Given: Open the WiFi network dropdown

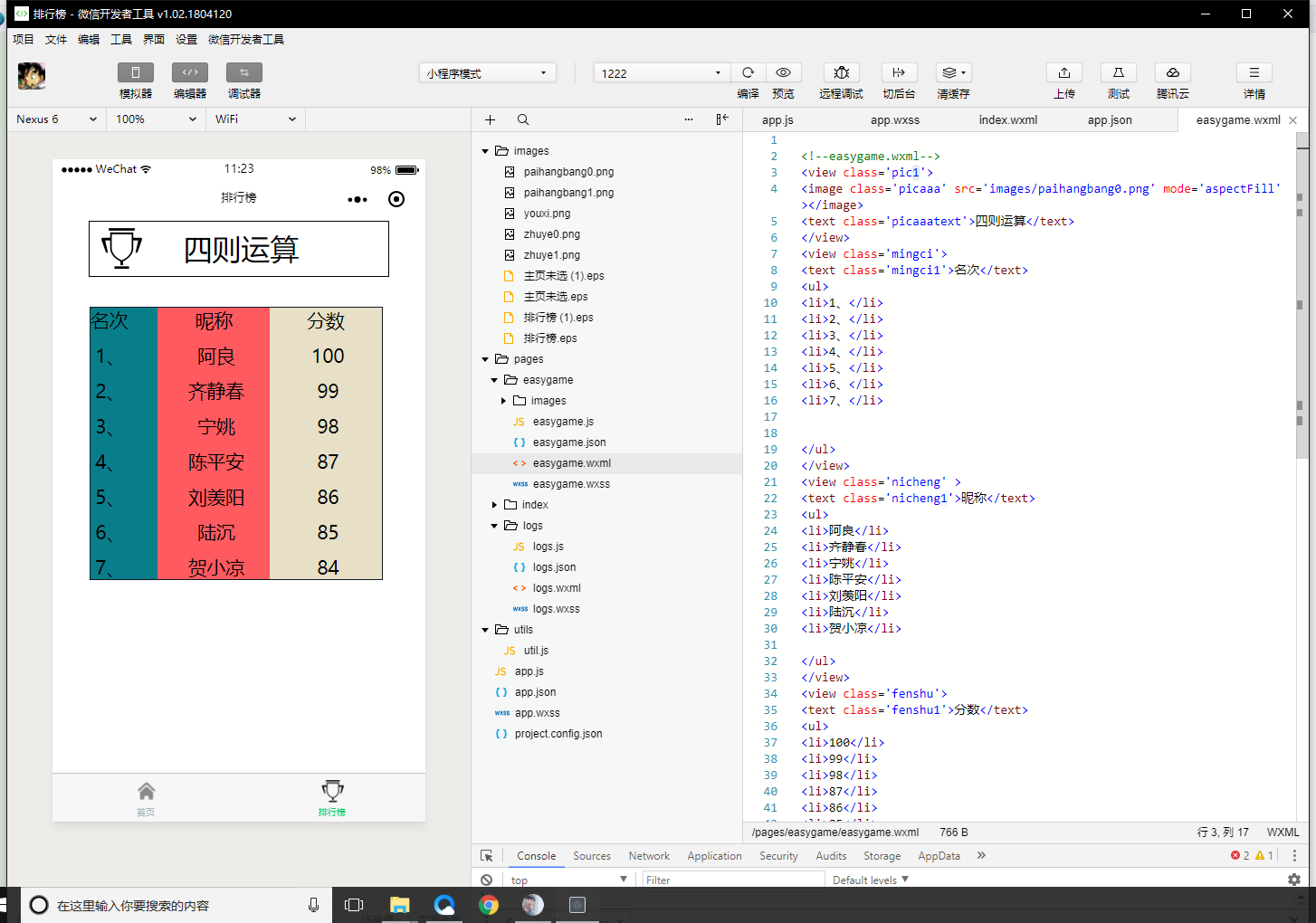Looking at the screenshot, I should click(255, 119).
